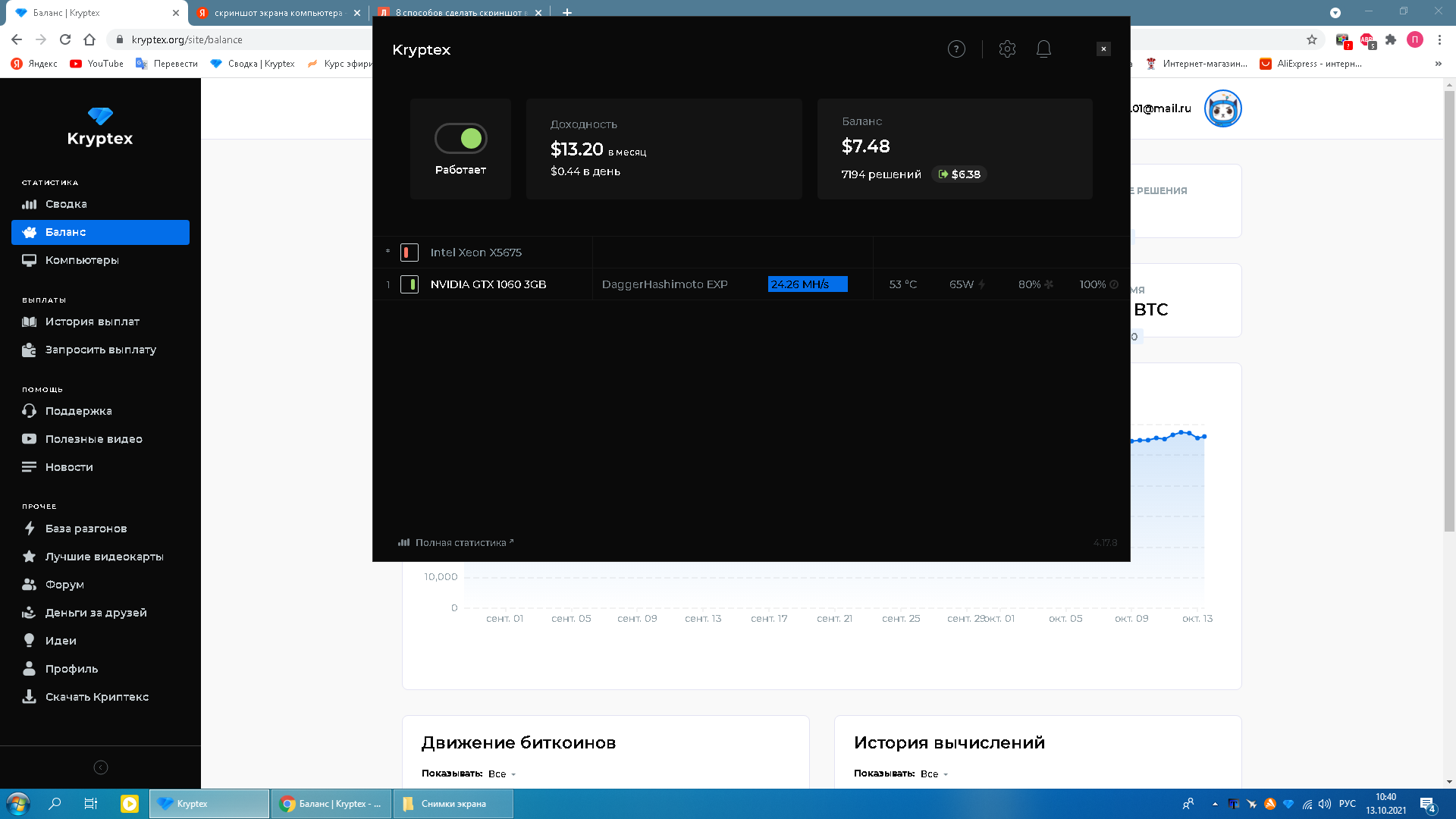Open taskbar search magnifier
Screen dimensions: 1456x819
[x=55, y=804]
